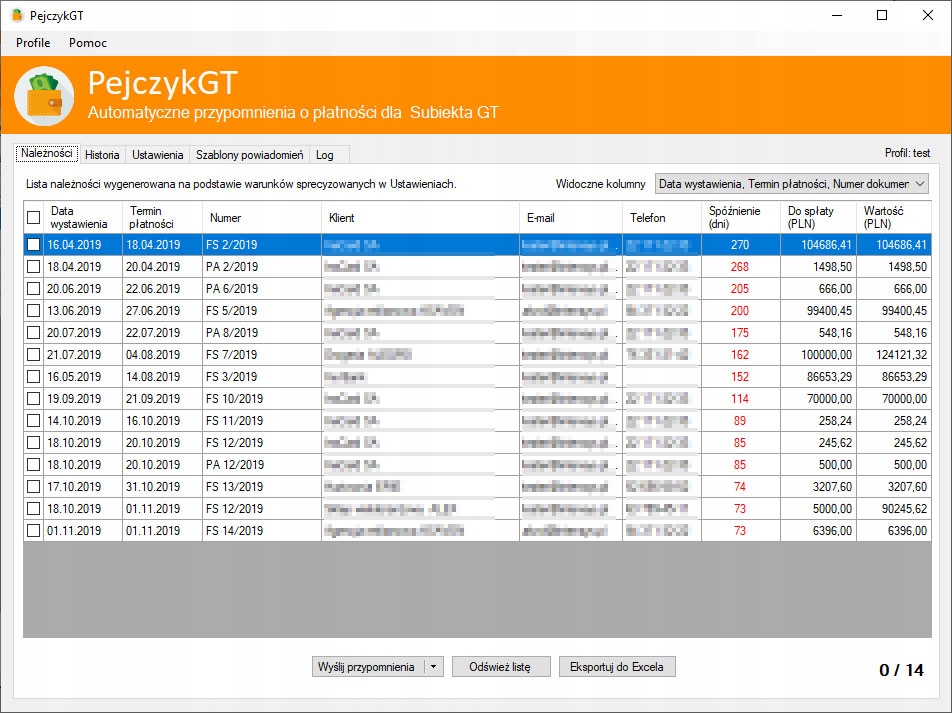Click the delay value 152
Image resolution: width=952 pixels, height=713 pixels.
[x=741, y=377]
